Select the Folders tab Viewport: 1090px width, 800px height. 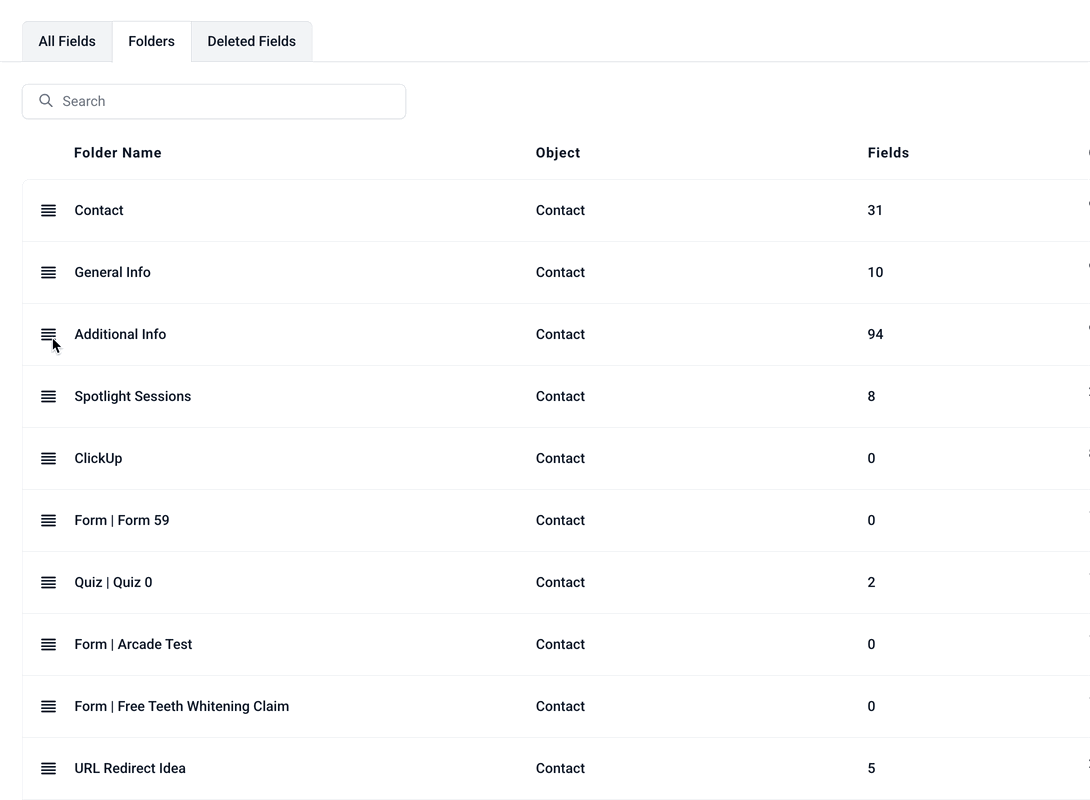[151, 41]
